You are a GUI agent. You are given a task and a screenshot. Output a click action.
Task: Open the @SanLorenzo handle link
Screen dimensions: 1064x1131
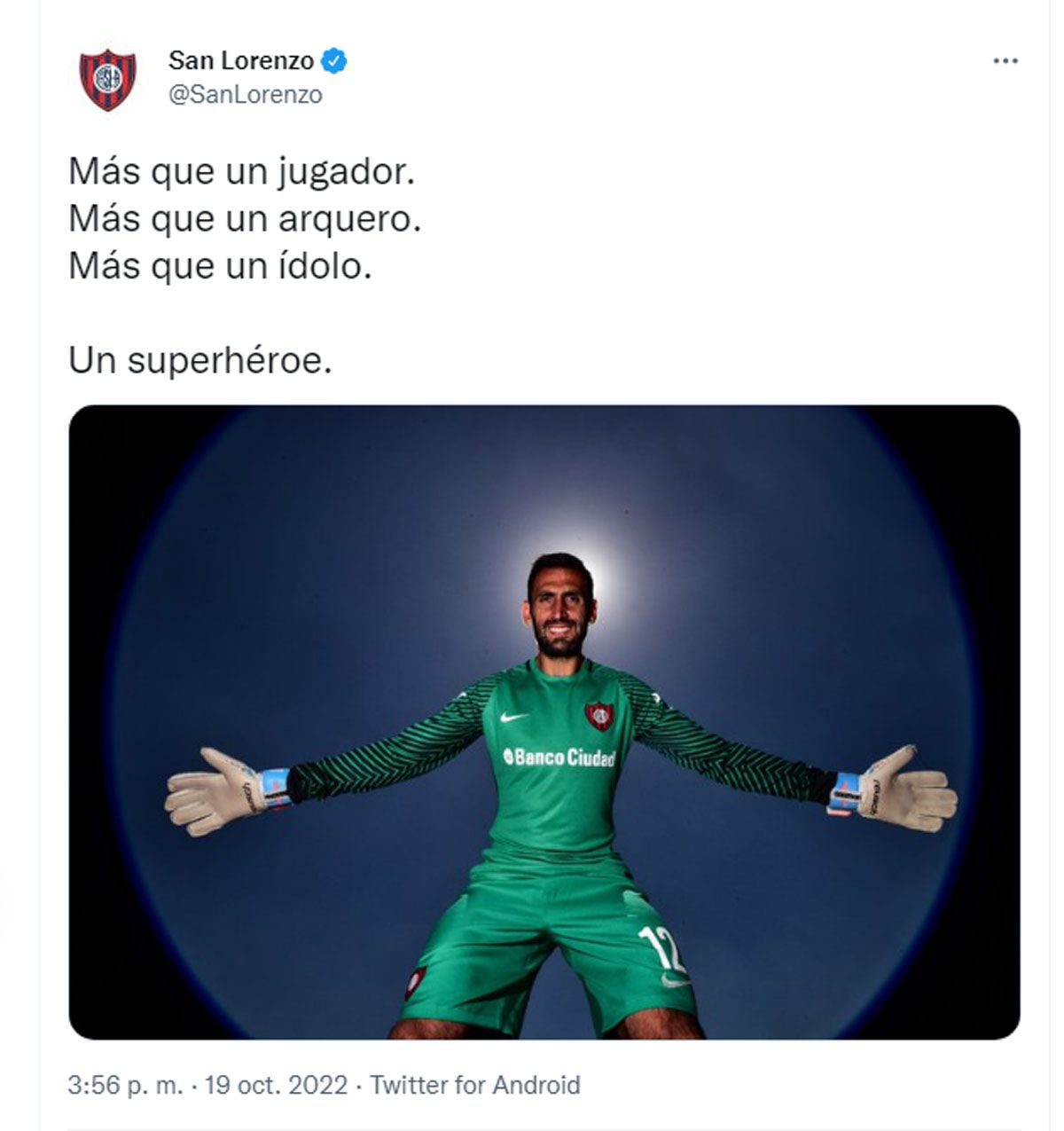(x=246, y=95)
